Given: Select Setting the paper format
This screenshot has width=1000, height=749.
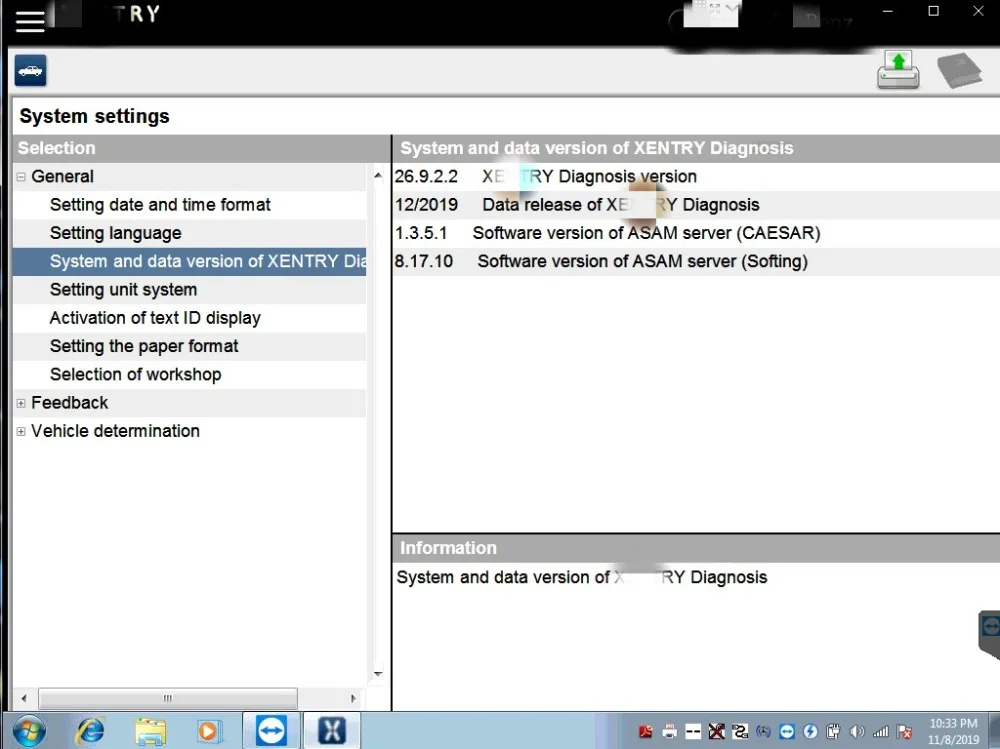Looking at the screenshot, I should (x=144, y=346).
